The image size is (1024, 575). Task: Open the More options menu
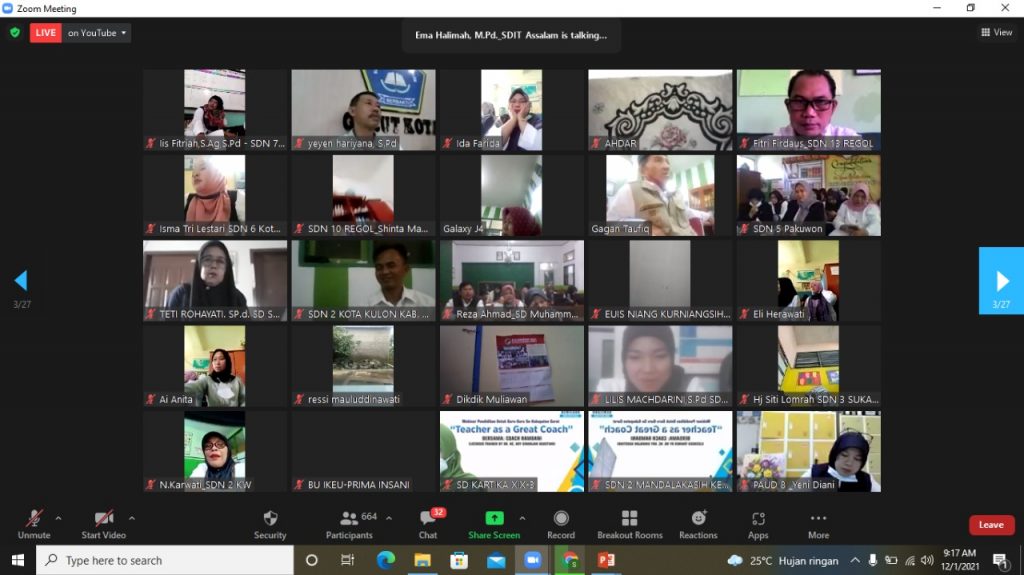point(818,523)
